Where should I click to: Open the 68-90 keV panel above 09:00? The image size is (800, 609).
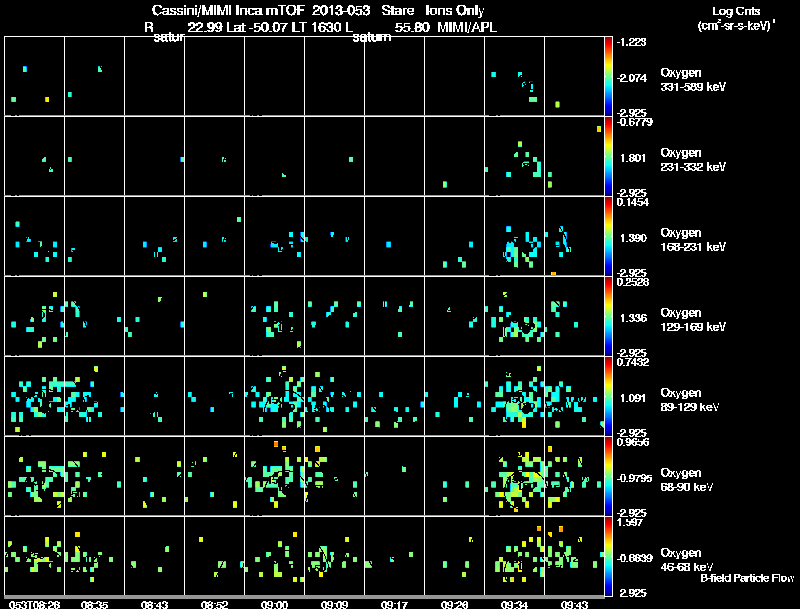pyautogui.click(x=274, y=476)
